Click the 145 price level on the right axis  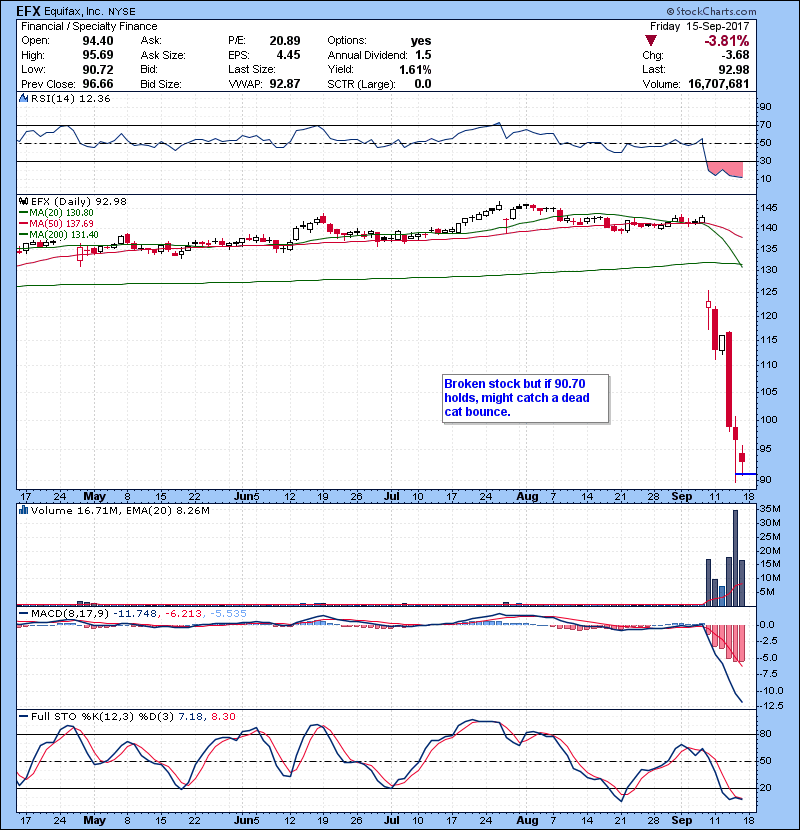click(770, 208)
